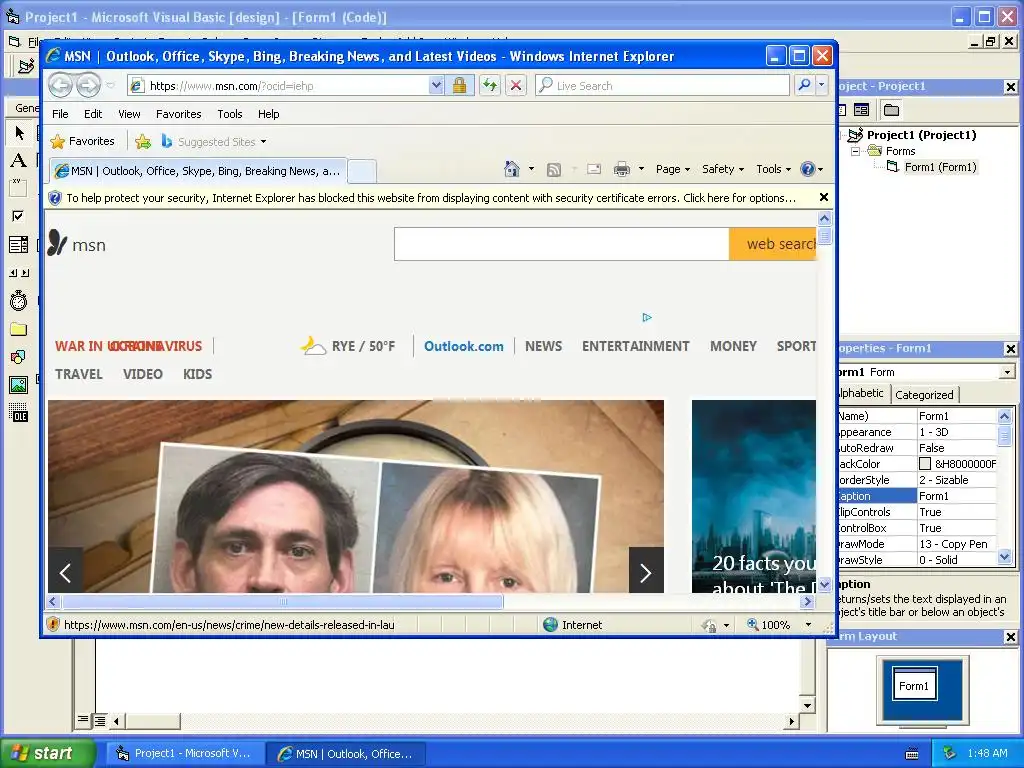This screenshot has height=768, width=1024.
Task: Select the ListBox tool in VB toolbox
Action: tap(18, 245)
